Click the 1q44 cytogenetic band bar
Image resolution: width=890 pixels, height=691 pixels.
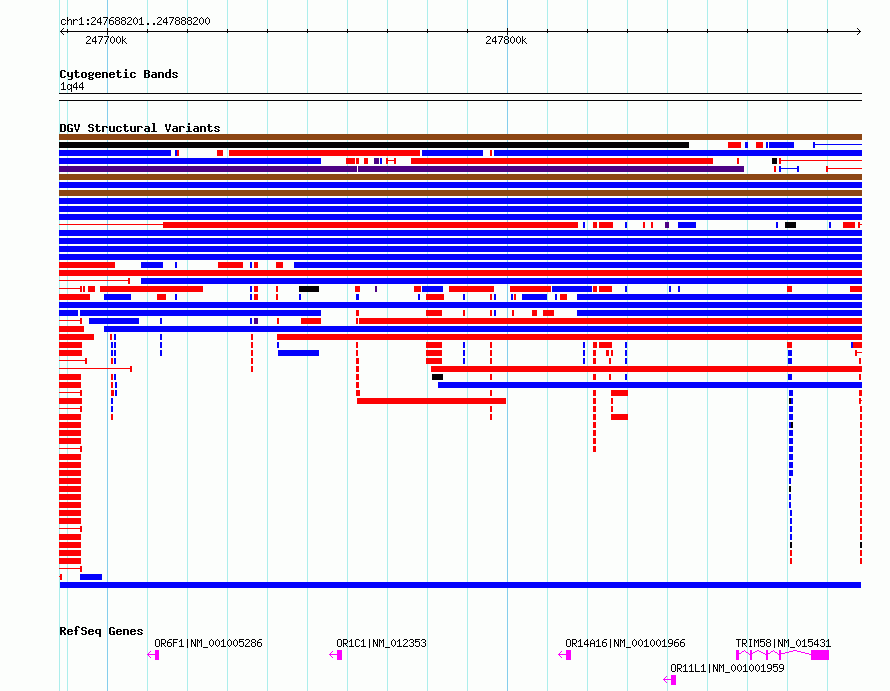(x=460, y=97)
